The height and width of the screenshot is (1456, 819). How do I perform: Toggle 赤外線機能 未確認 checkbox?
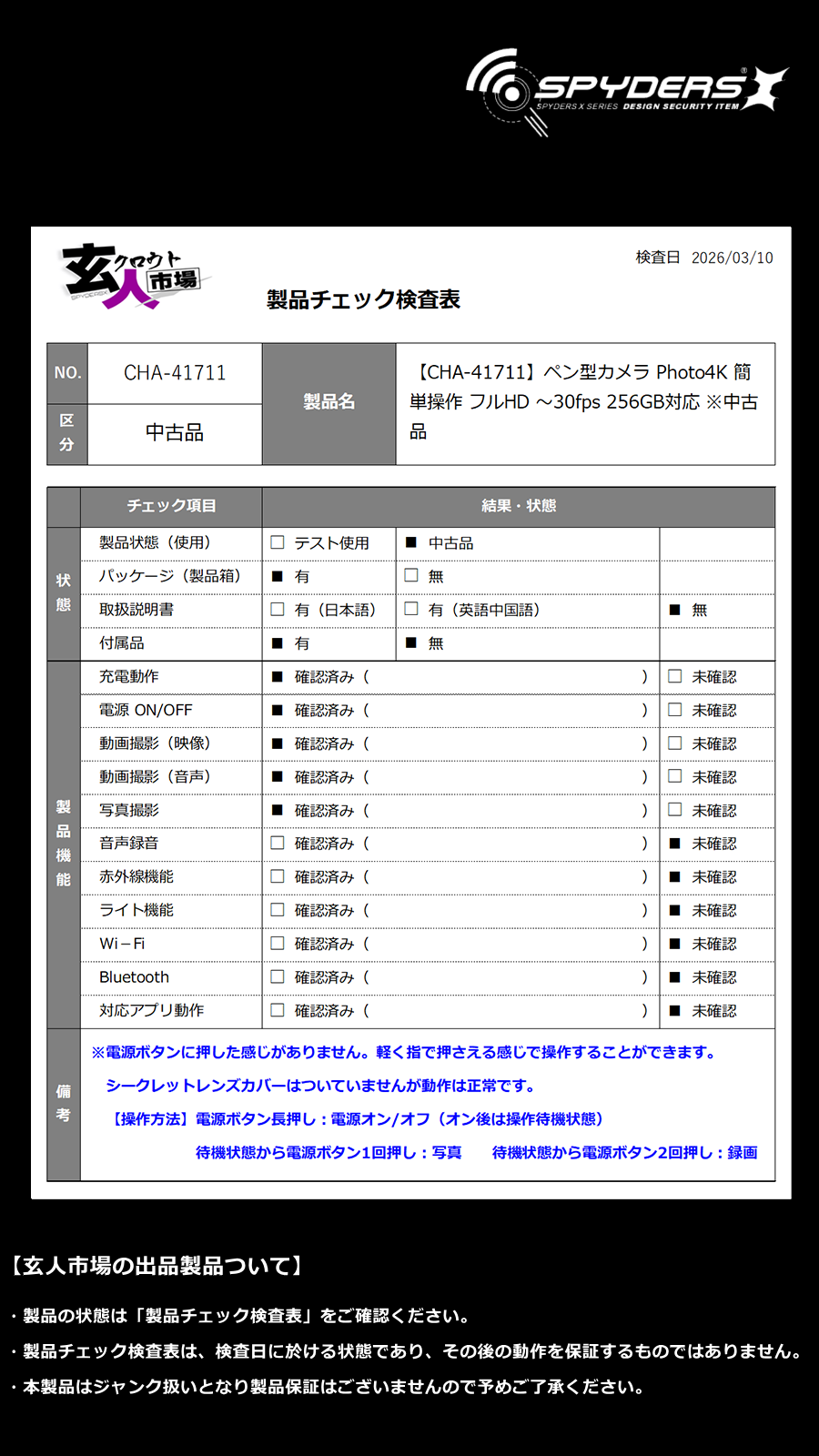(x=675, y=877)
